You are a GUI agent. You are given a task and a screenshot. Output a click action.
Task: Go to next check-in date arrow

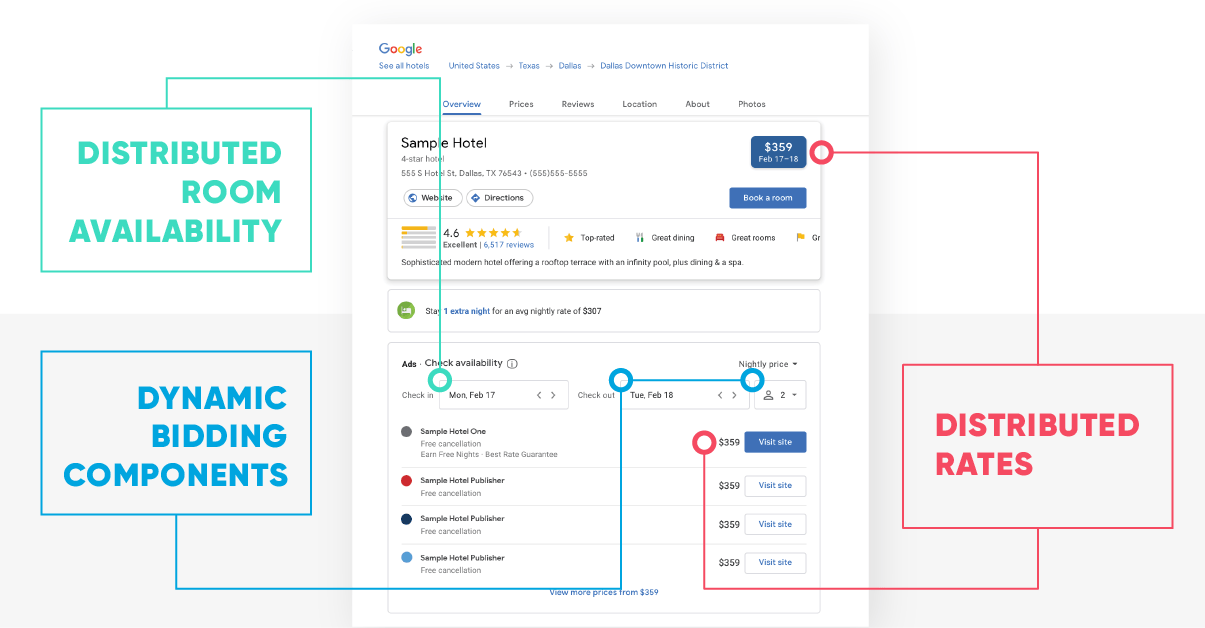tap(554, 395)
